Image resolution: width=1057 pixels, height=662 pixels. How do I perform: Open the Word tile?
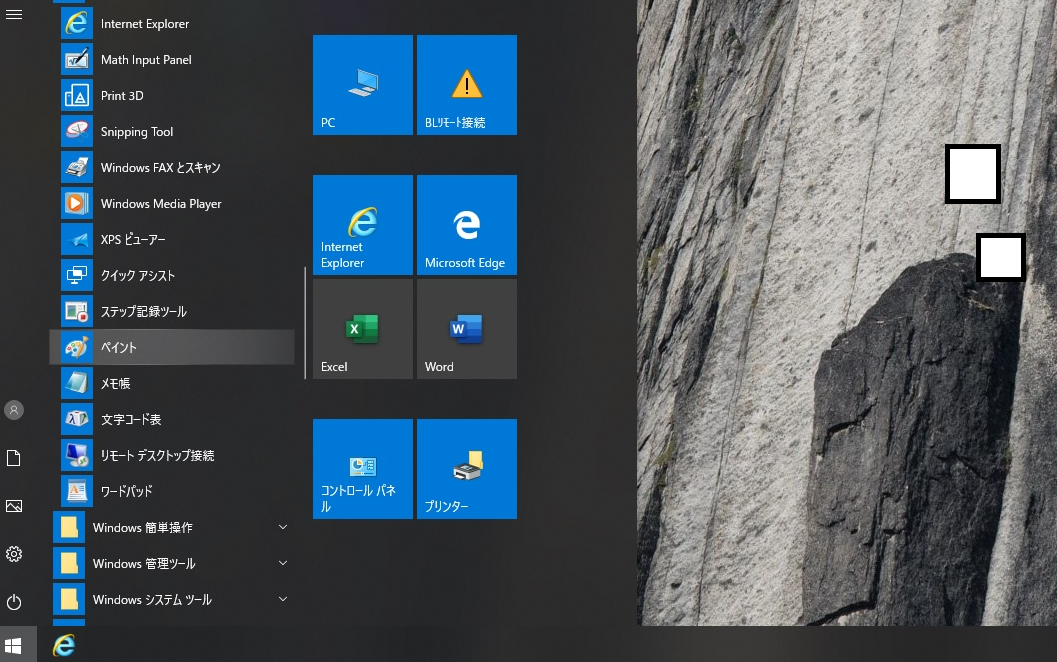[x=466, y=329]
